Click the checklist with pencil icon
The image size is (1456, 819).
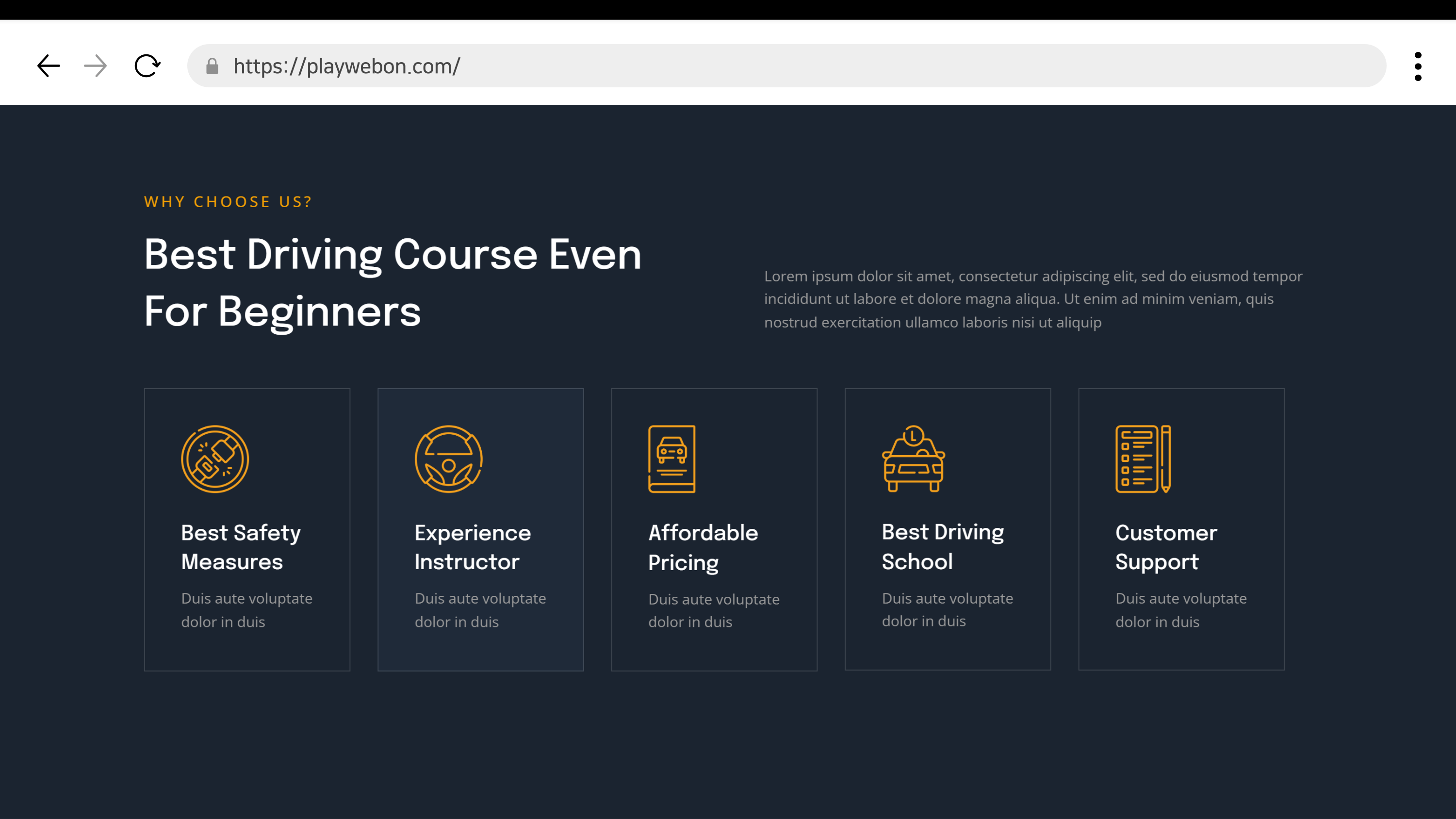(1143, 459)
